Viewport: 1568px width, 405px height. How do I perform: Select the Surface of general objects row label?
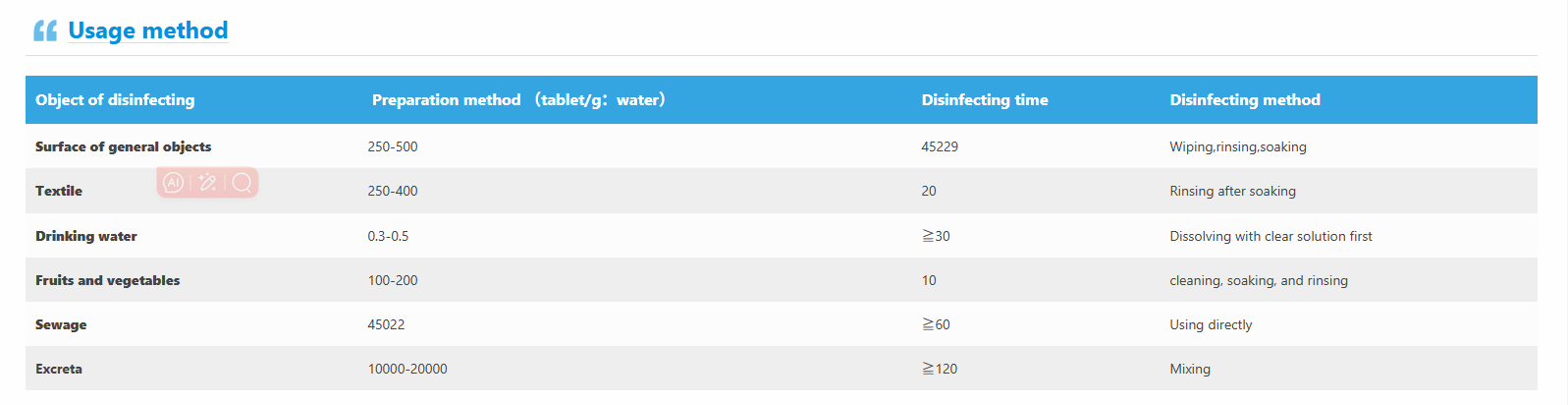pyautogui.click(x=124, y=146)
